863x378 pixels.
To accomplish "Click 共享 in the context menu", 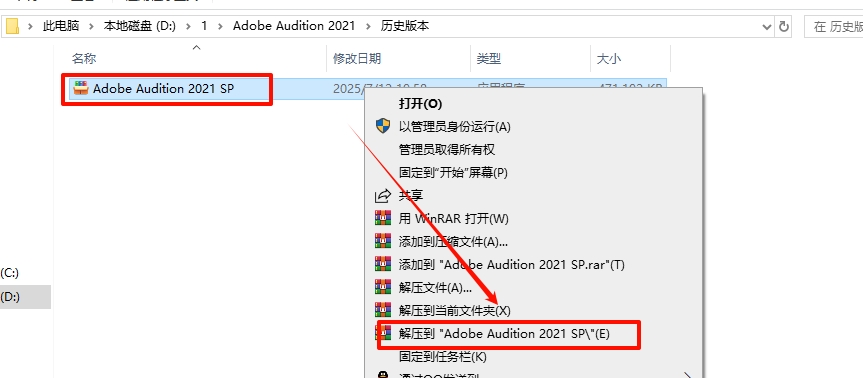I will point(411,195).
